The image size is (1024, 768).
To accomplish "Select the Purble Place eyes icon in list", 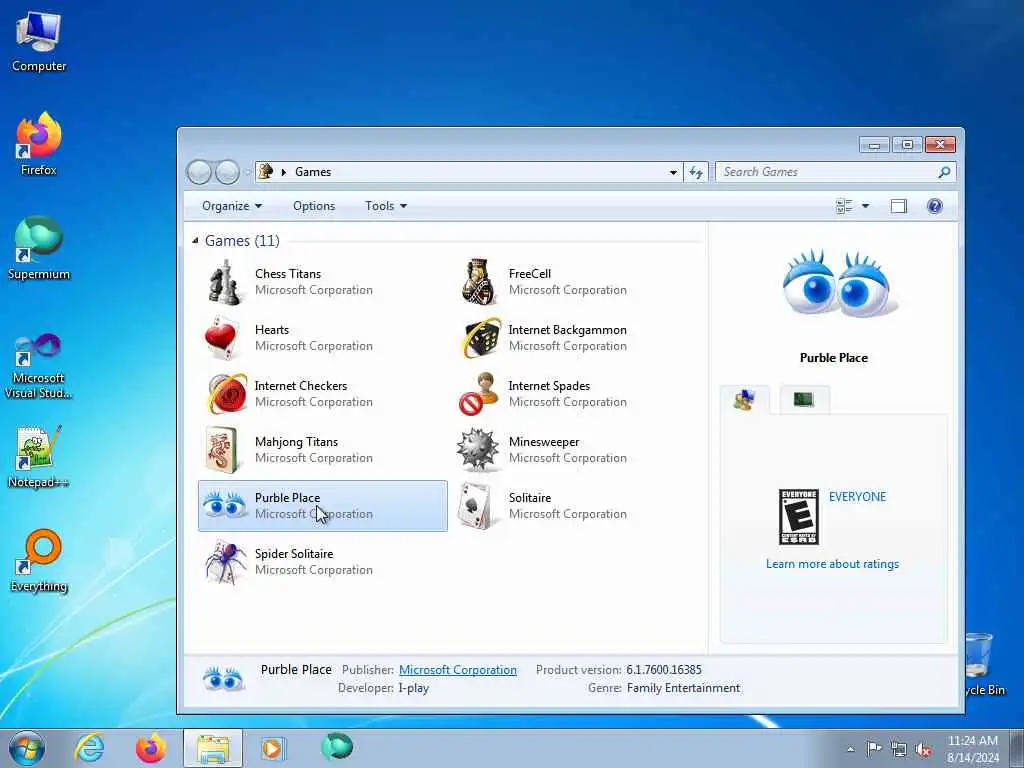I will point(224,505).
